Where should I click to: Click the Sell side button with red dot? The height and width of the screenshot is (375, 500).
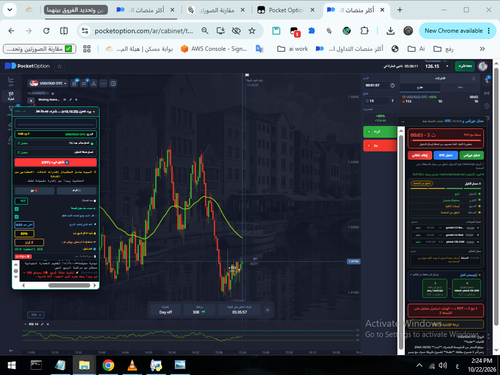click(x=34, y=191)
